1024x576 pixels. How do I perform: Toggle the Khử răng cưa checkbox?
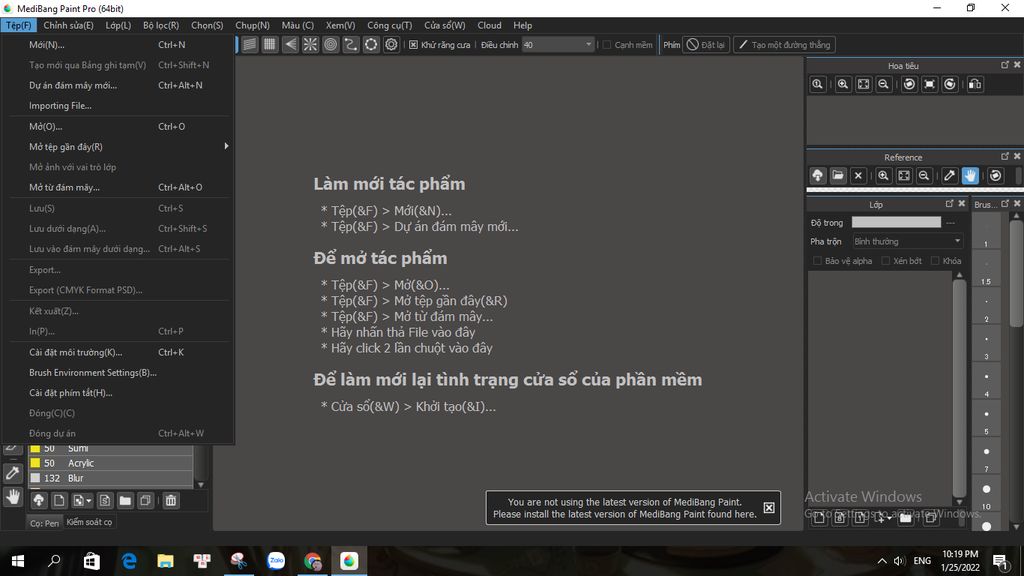(x=413, y=45)
